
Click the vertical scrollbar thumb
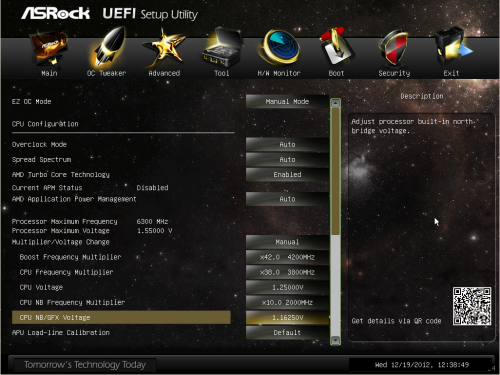335,171
